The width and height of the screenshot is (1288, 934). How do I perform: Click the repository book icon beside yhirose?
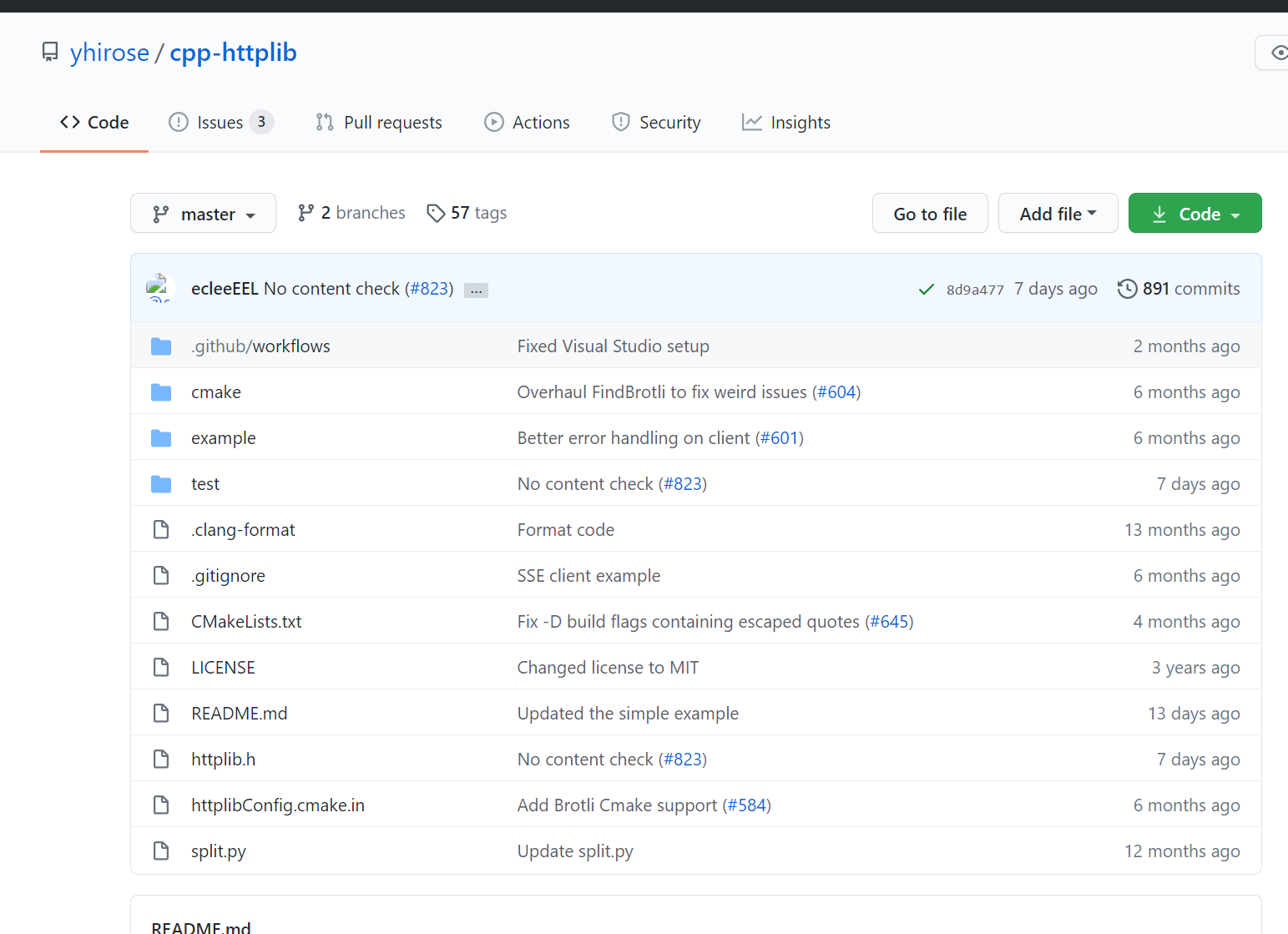tap(50, 53)
